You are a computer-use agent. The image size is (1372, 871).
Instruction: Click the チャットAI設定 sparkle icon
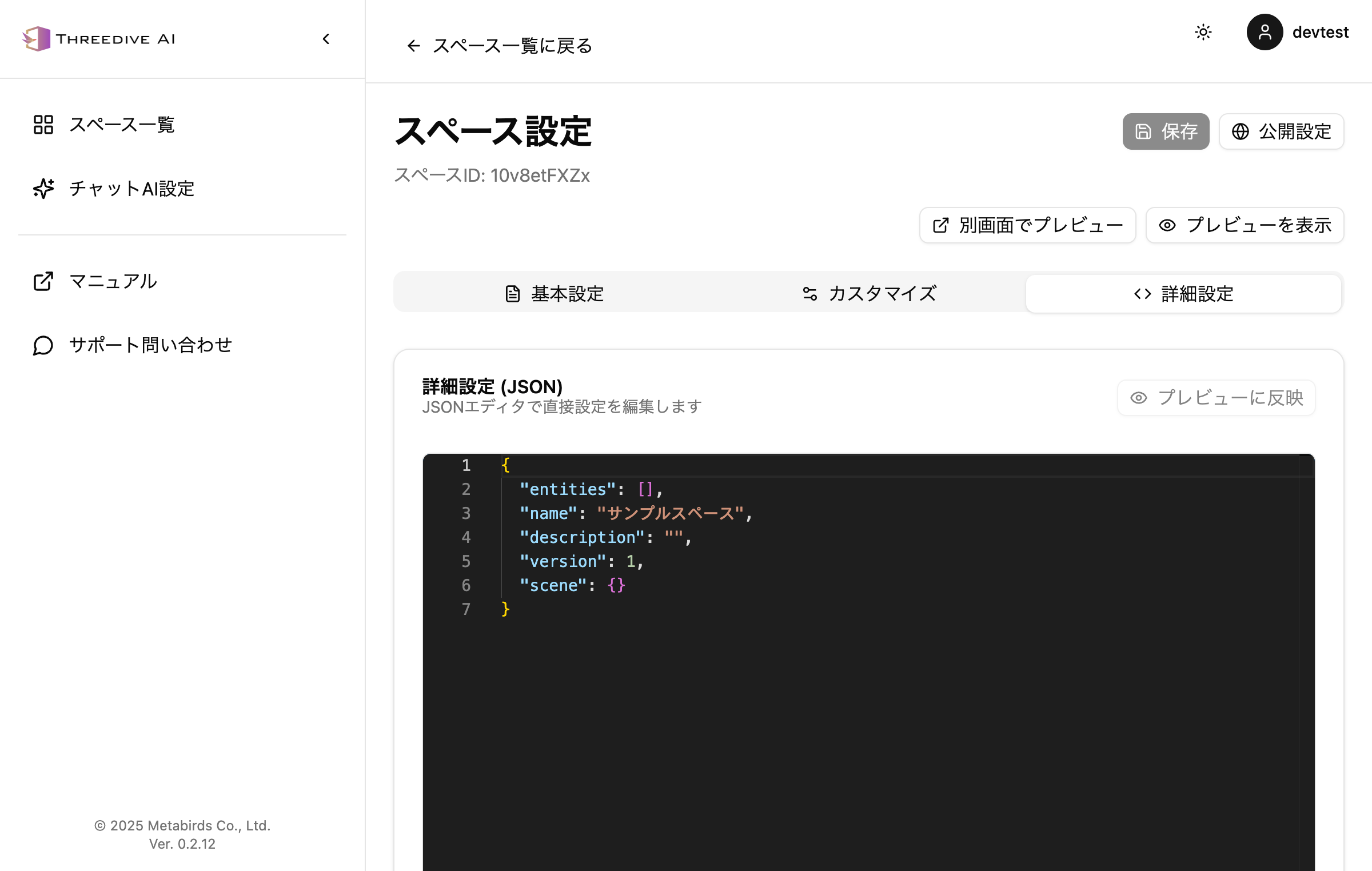coord(43,189)
